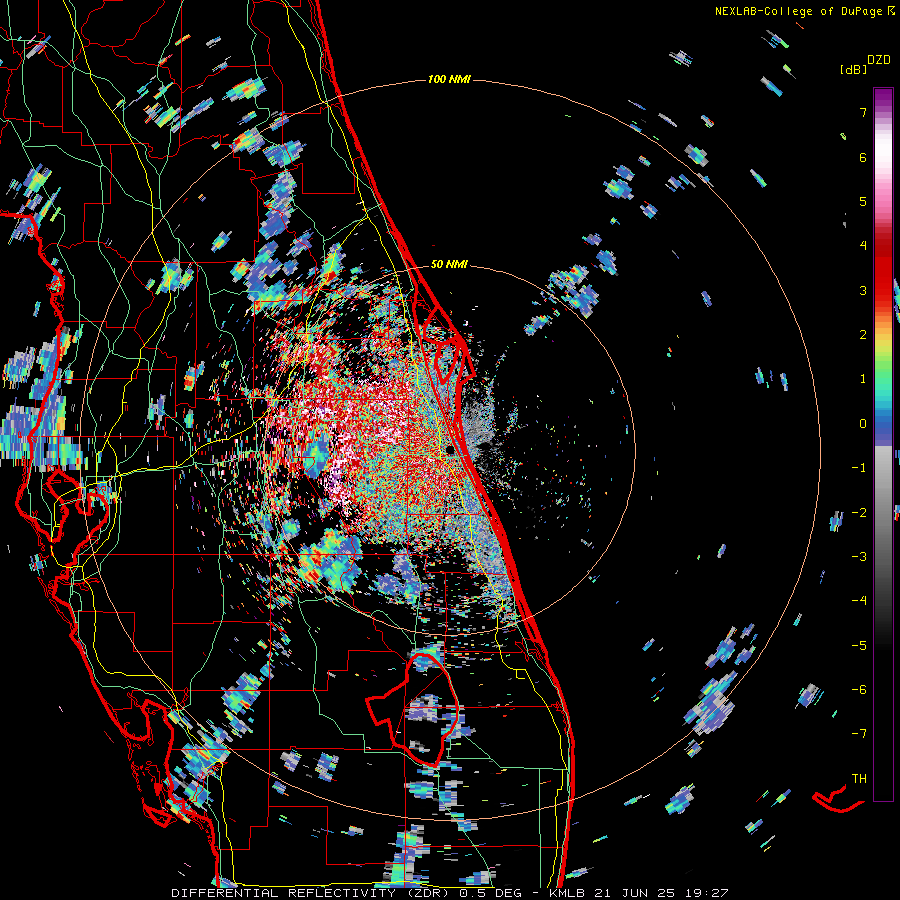This screenshot has height=900, width=900.
Task: Click the DZD legend heading
Action: coord(879,59)
